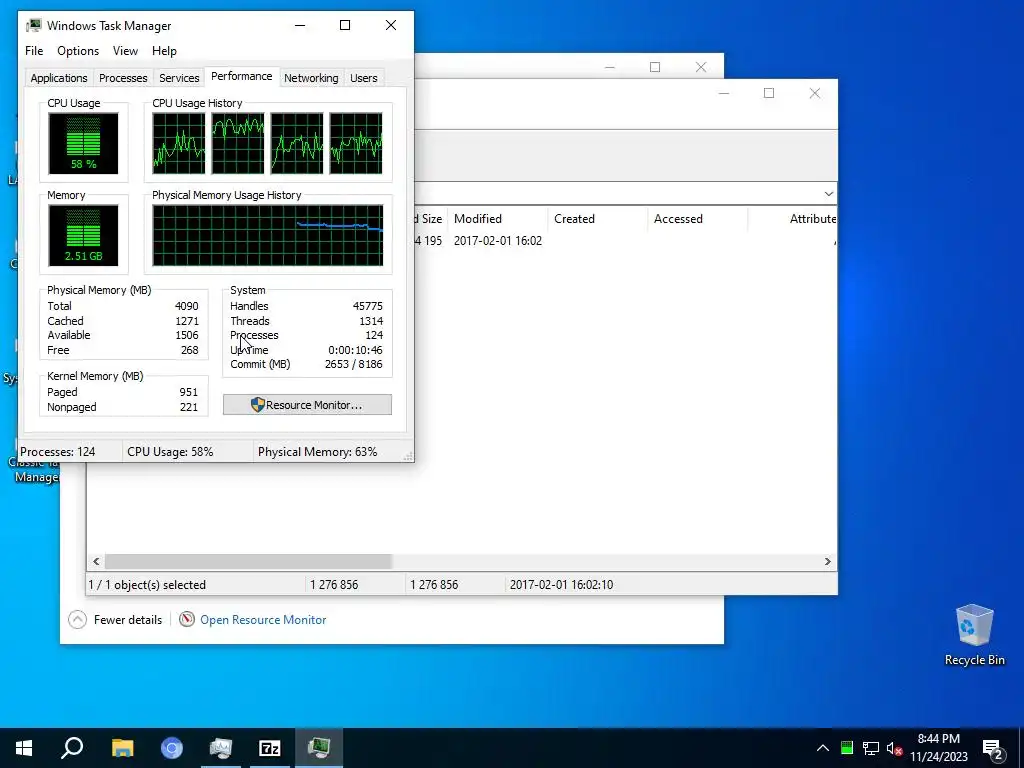Open the Recycle Bin desktop icon
The height and width of the screenshot is (768, 1024).
tap(974, 635)
